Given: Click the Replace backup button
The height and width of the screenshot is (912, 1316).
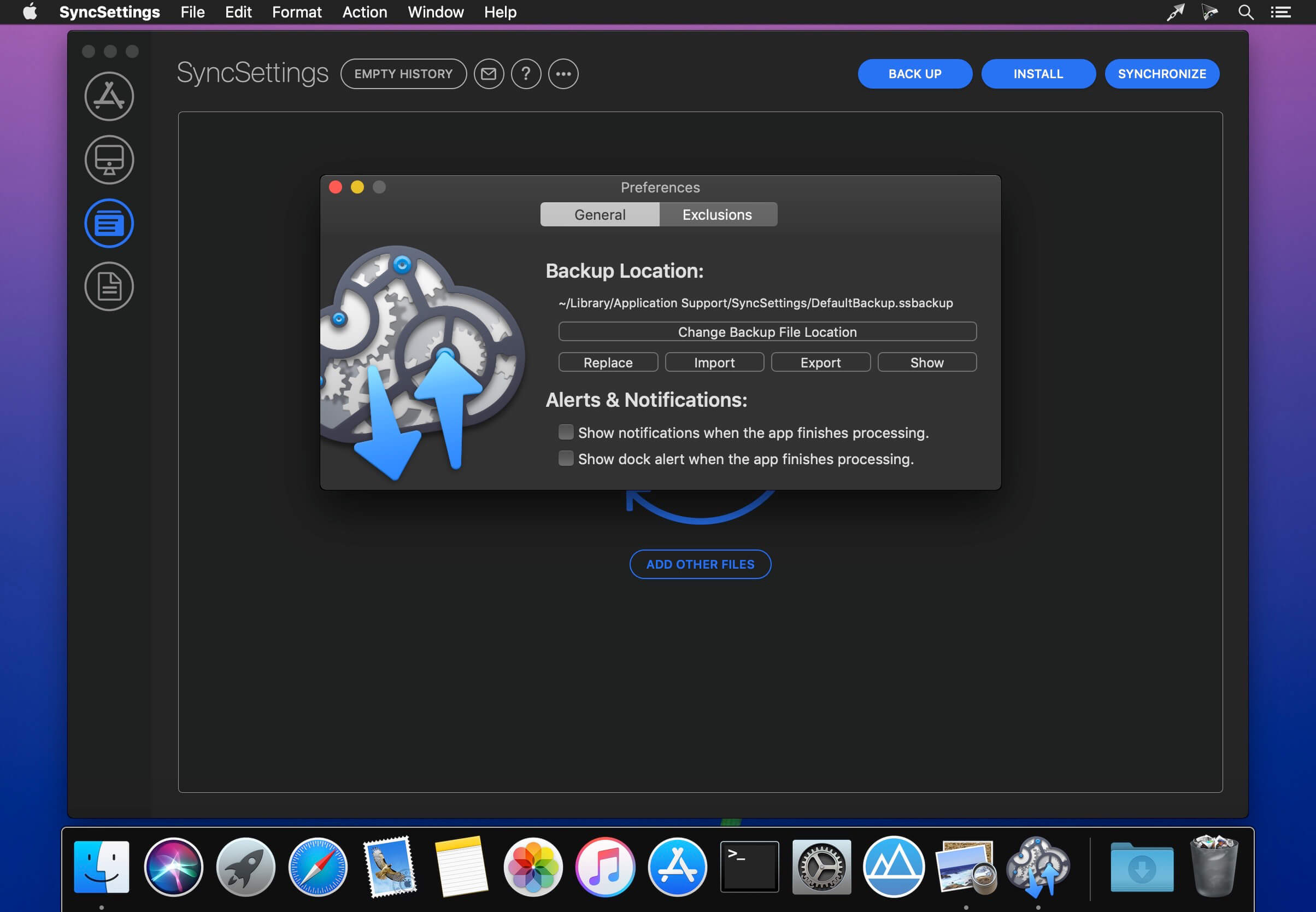Looking at the screenshot, I should [608, 363].
